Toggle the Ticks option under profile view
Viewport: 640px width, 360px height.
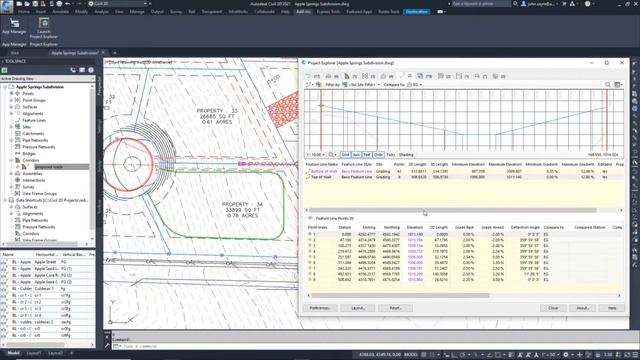click(391, 155)
